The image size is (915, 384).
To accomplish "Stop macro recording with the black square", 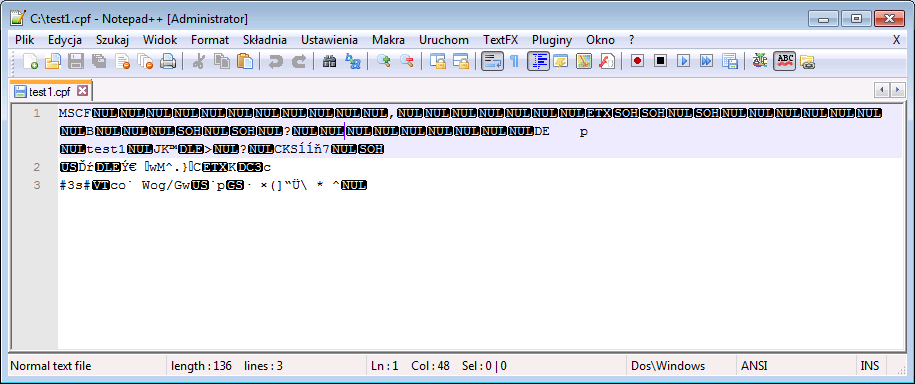I will click(660, 61).
